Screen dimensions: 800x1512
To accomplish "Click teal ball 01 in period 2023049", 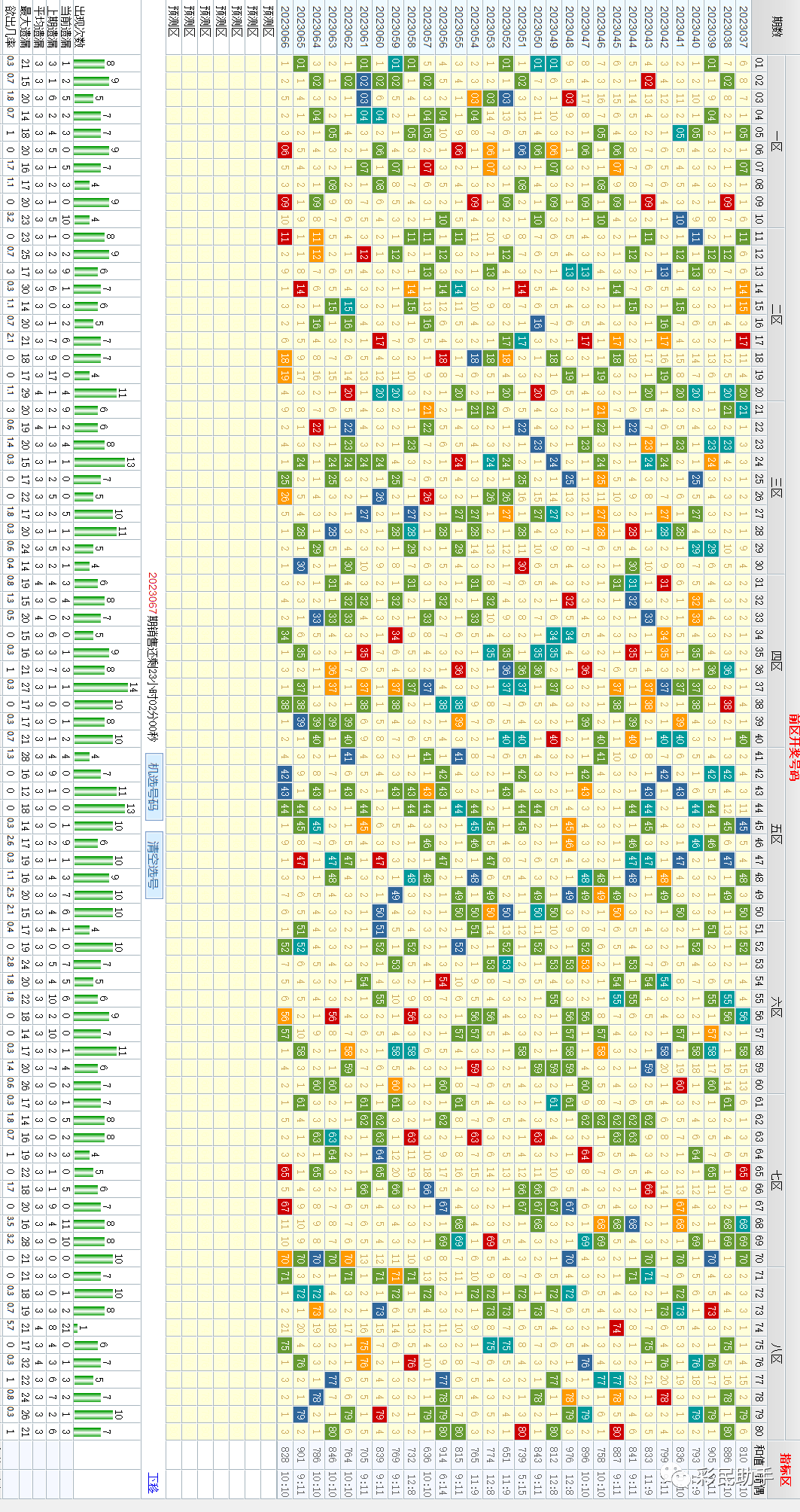I will coord(553,63).
